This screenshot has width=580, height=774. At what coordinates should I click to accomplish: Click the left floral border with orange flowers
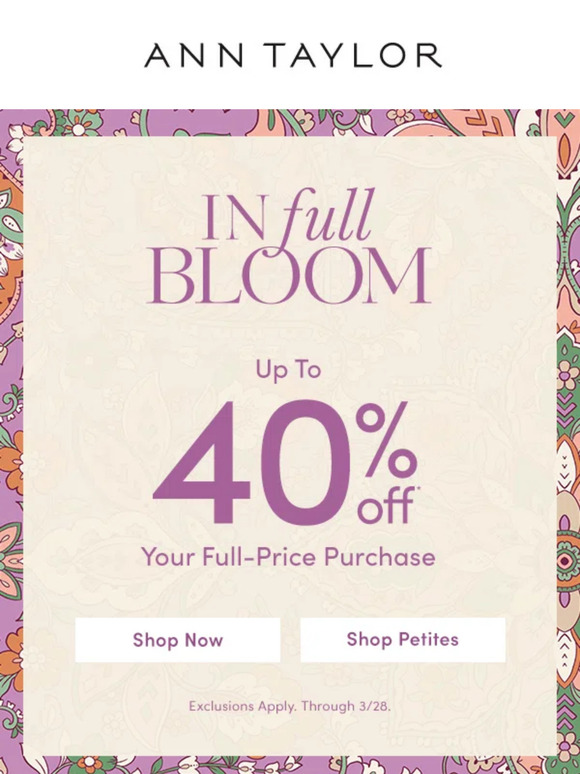point(11,444)
